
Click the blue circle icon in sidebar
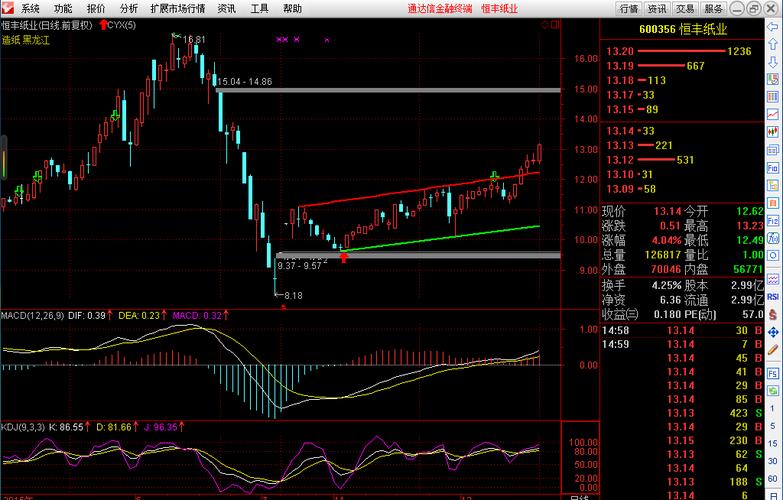click(x=773, y=256)
